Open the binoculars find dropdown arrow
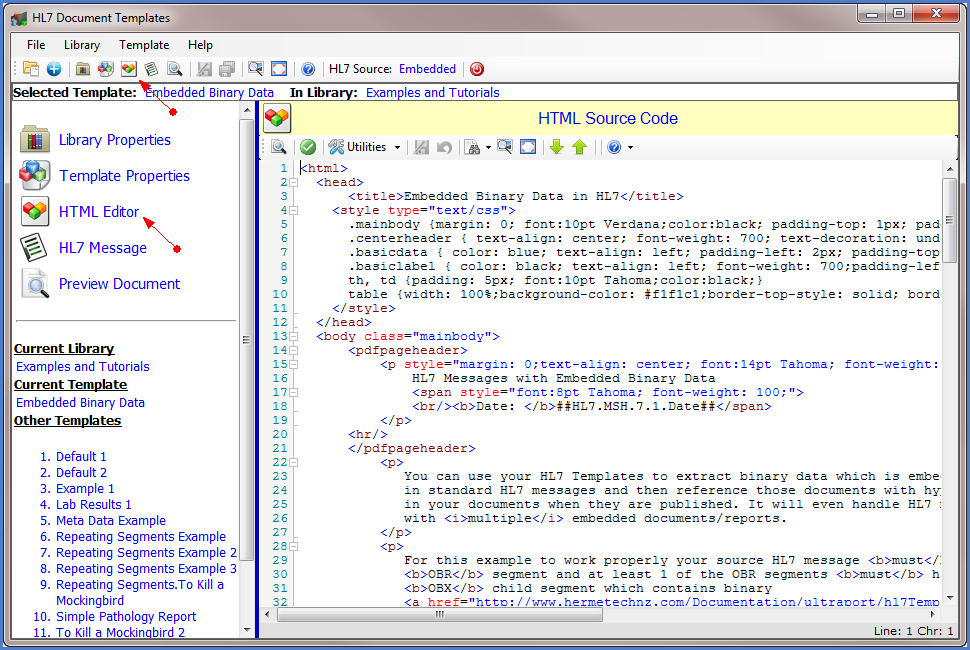This screenshot has width=970, height=650. (487, 148)
